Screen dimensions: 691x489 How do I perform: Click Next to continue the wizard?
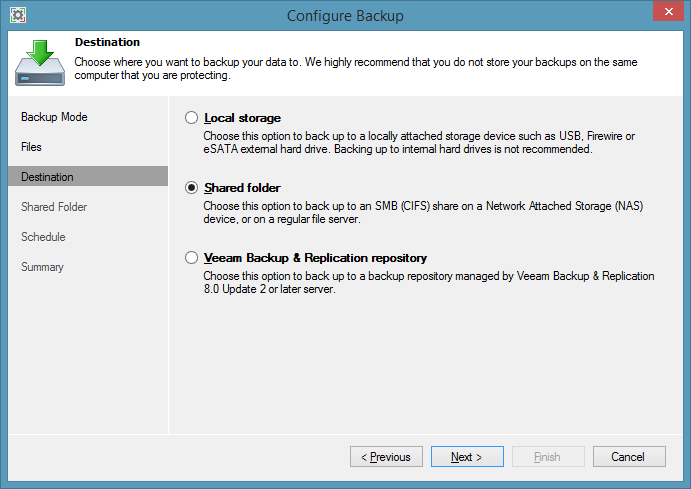(x=466, y=457)
